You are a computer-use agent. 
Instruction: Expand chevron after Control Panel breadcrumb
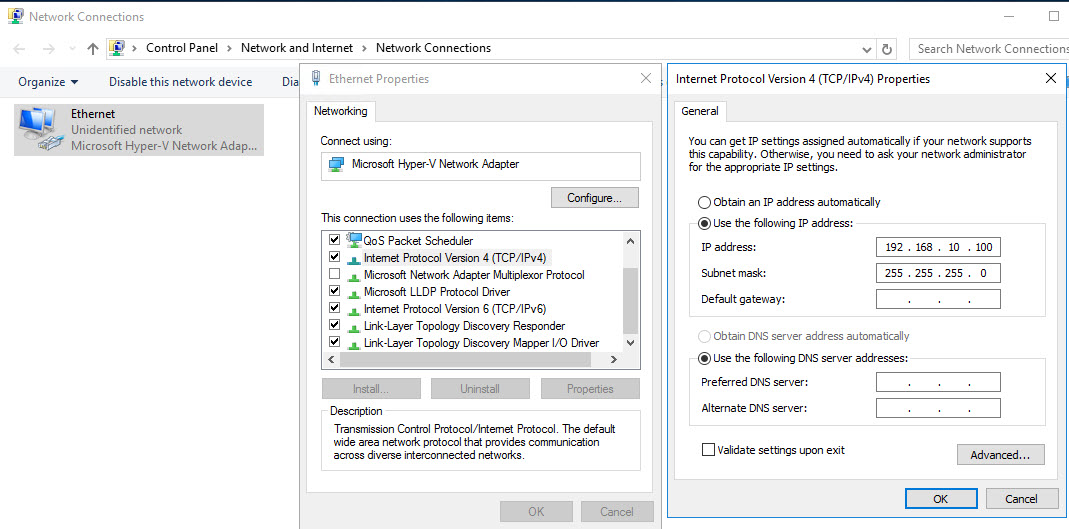point(230,48)
